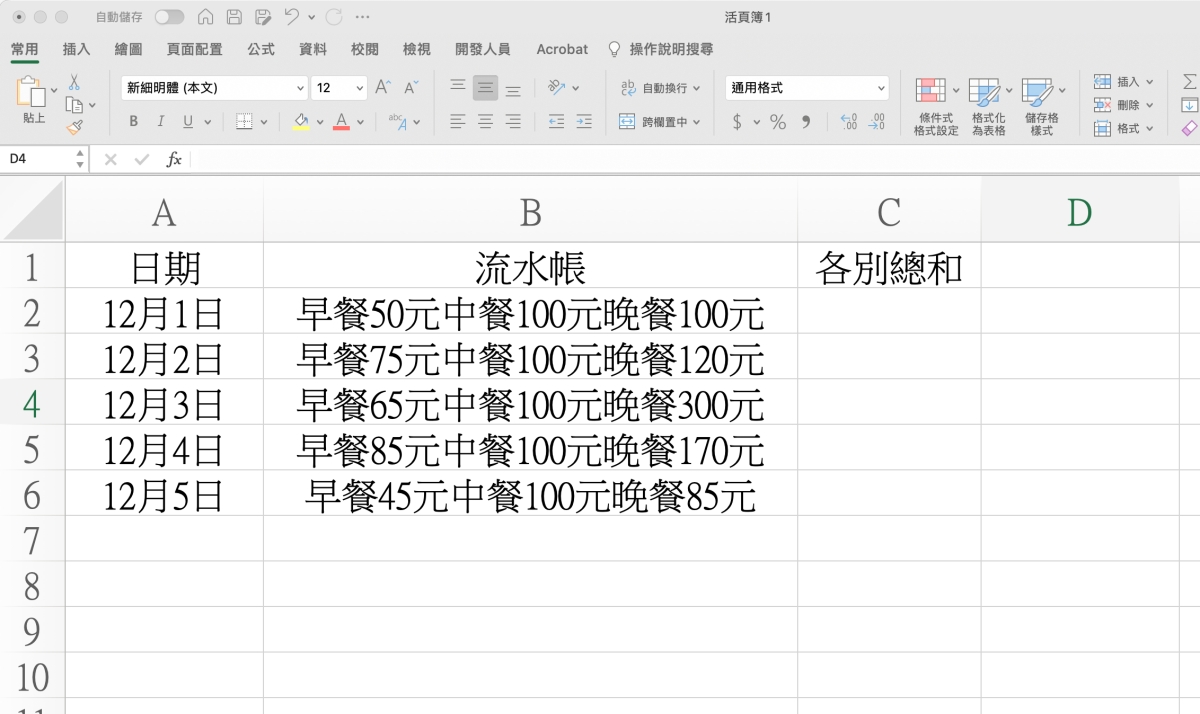Click the Save As icon with pencil
Screen dimensions: 1200x714
tap(263, 17)
